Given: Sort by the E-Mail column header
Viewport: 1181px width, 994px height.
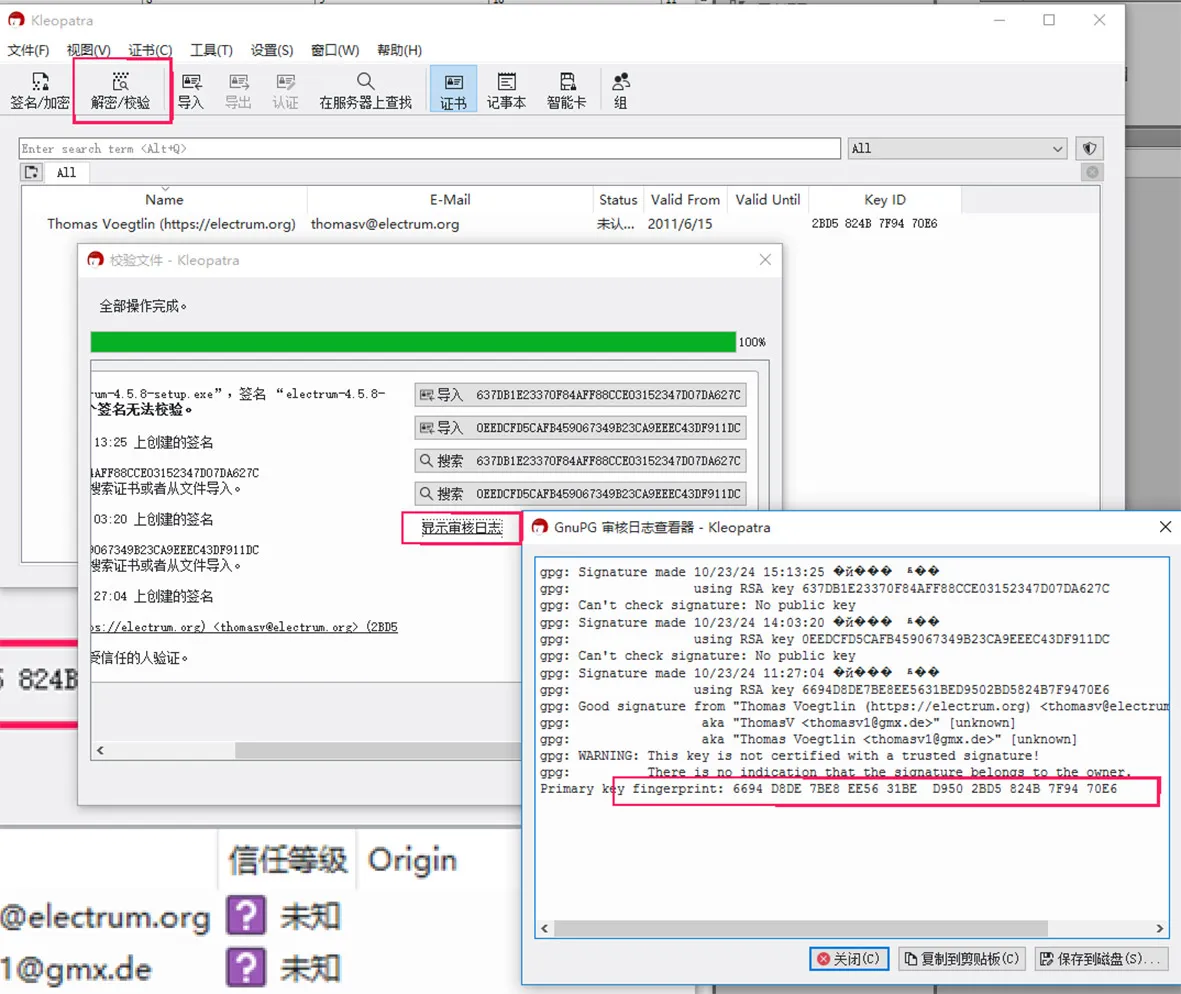Looking at the screenshot, I should point(450,200).
